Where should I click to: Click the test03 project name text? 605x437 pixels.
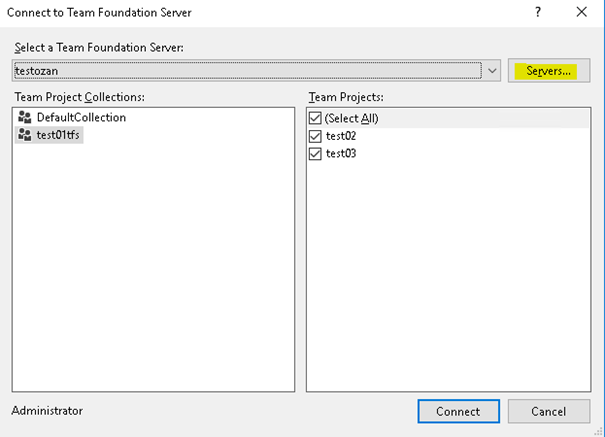[x=341, y=154]
